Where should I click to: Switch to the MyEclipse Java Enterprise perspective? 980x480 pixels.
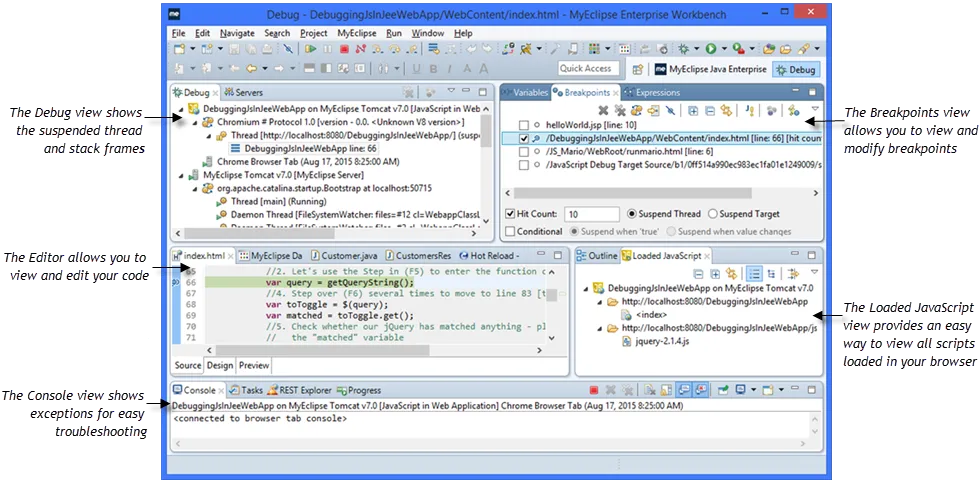tap(711, 69)
